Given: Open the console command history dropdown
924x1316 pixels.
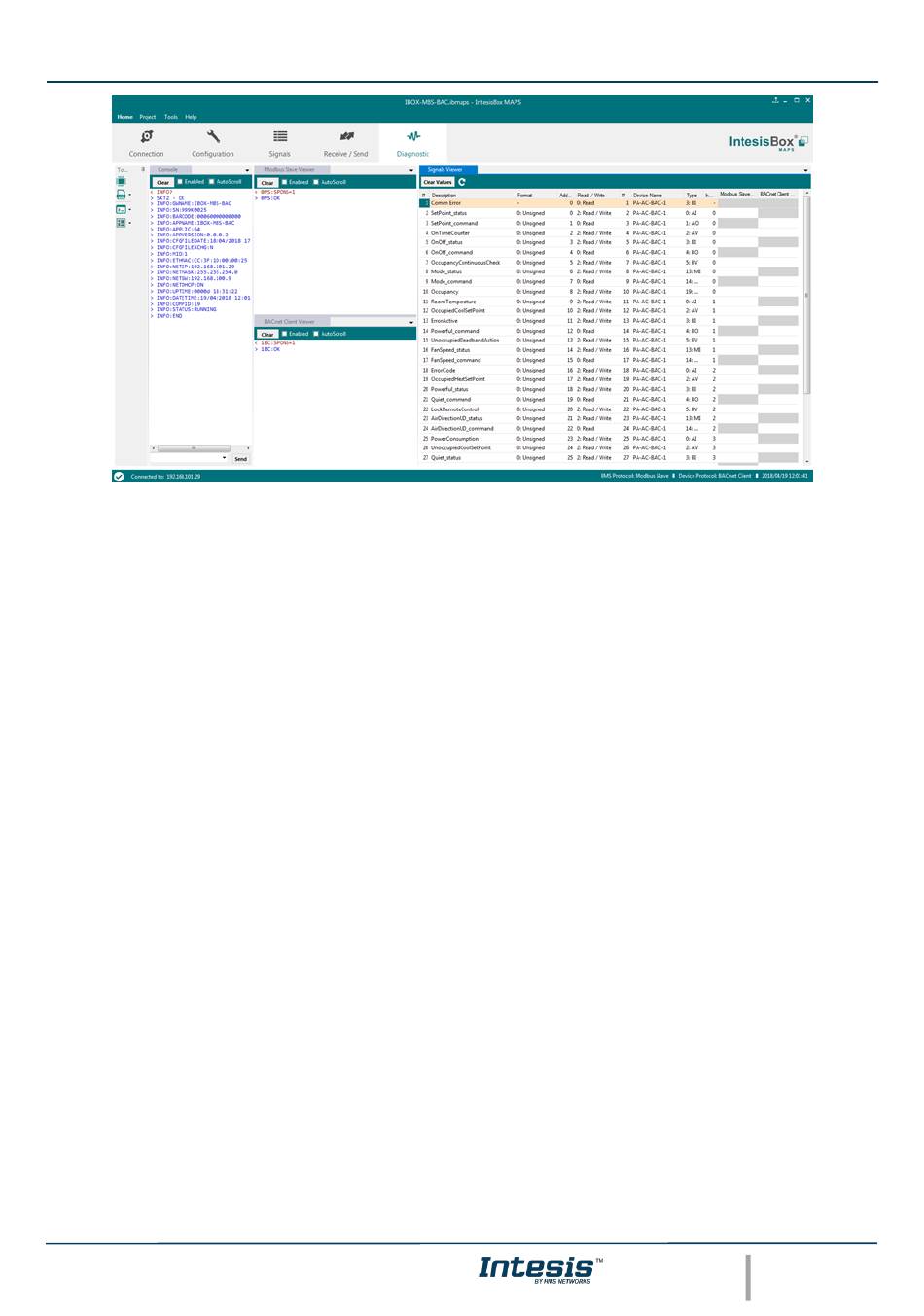Looking at the screenshot, I should point(225,458).
